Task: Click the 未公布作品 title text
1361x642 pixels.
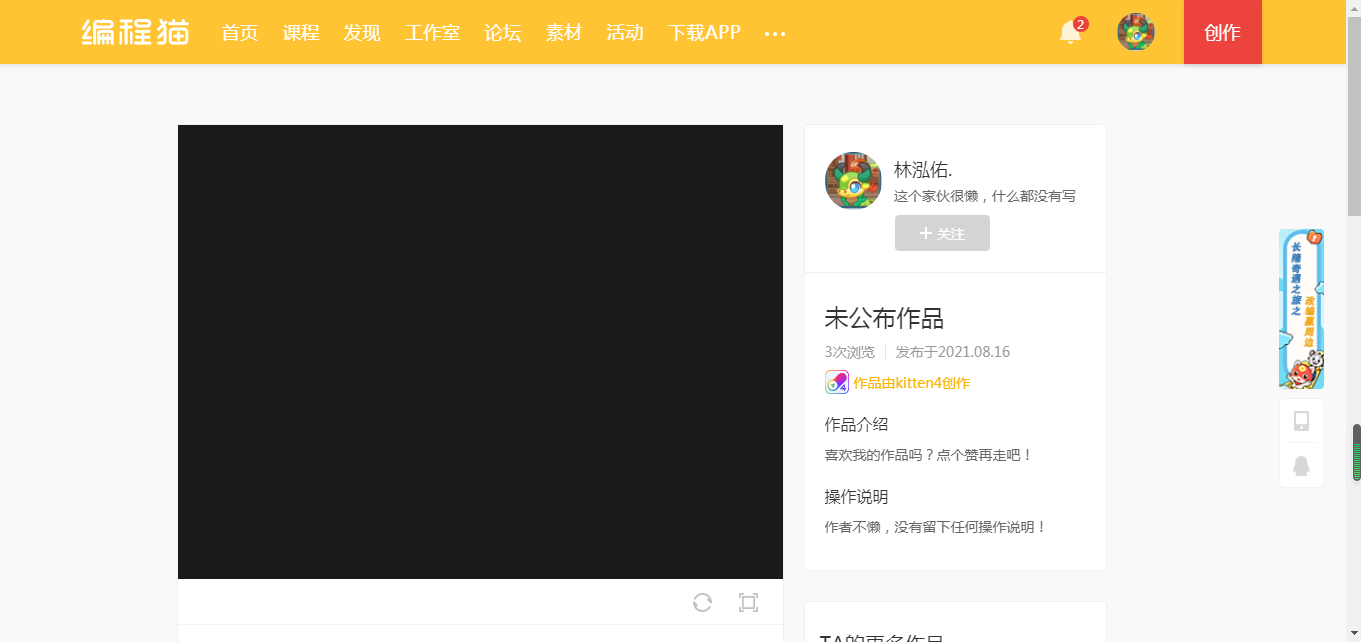Action: tap(884, 319)
